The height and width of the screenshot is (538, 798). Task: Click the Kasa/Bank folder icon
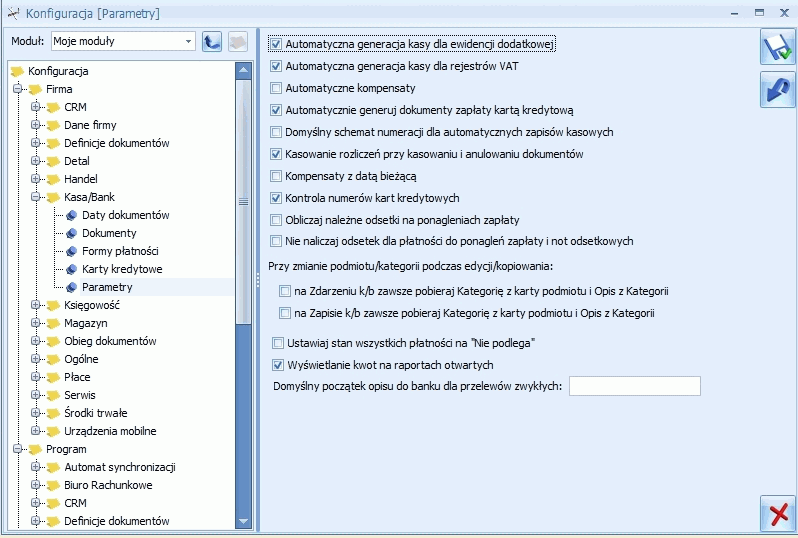tap(53, 197)
